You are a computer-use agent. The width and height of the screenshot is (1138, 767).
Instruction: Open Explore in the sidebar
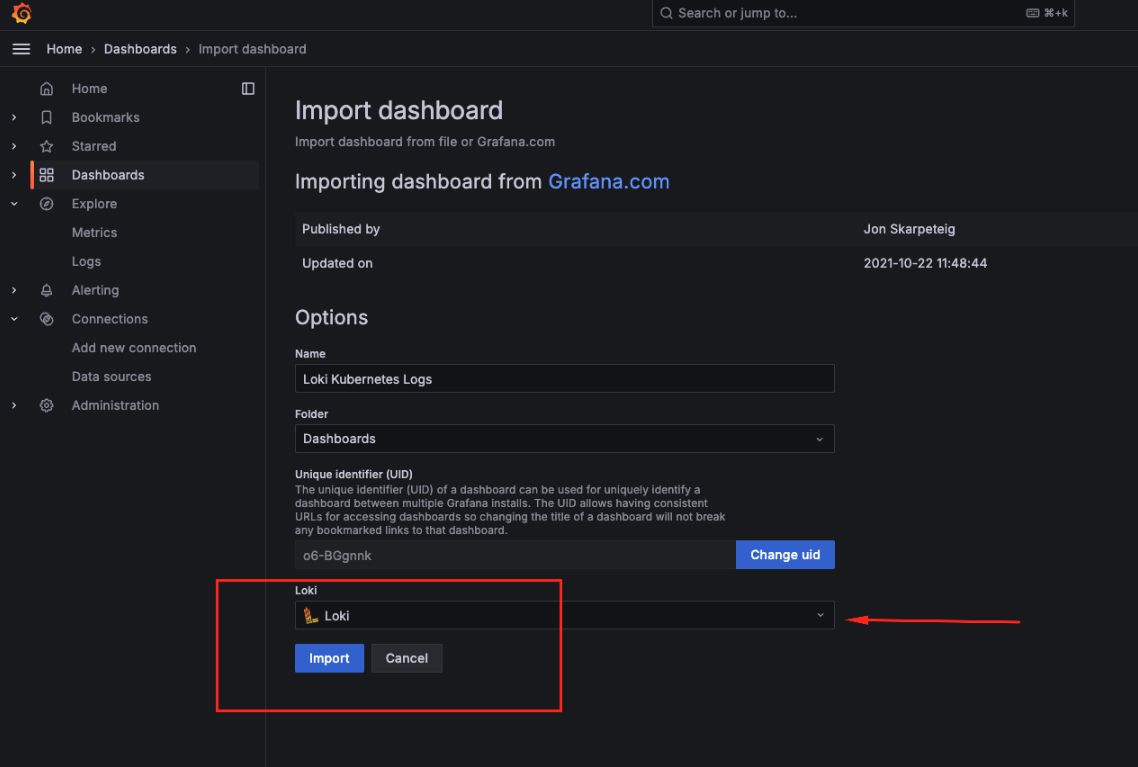tap(94, 204)
